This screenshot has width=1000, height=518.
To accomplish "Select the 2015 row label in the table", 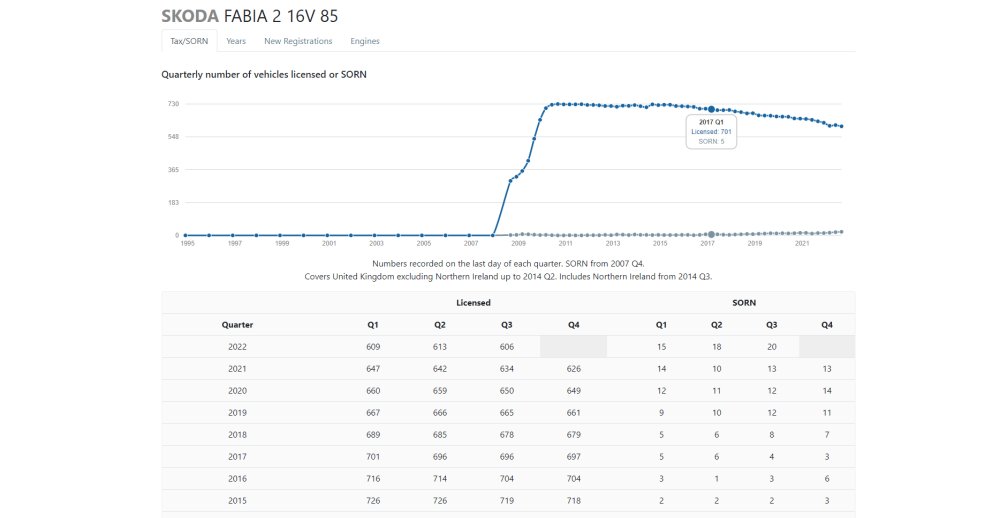I will pyautogui.click(x=237, y=501).
